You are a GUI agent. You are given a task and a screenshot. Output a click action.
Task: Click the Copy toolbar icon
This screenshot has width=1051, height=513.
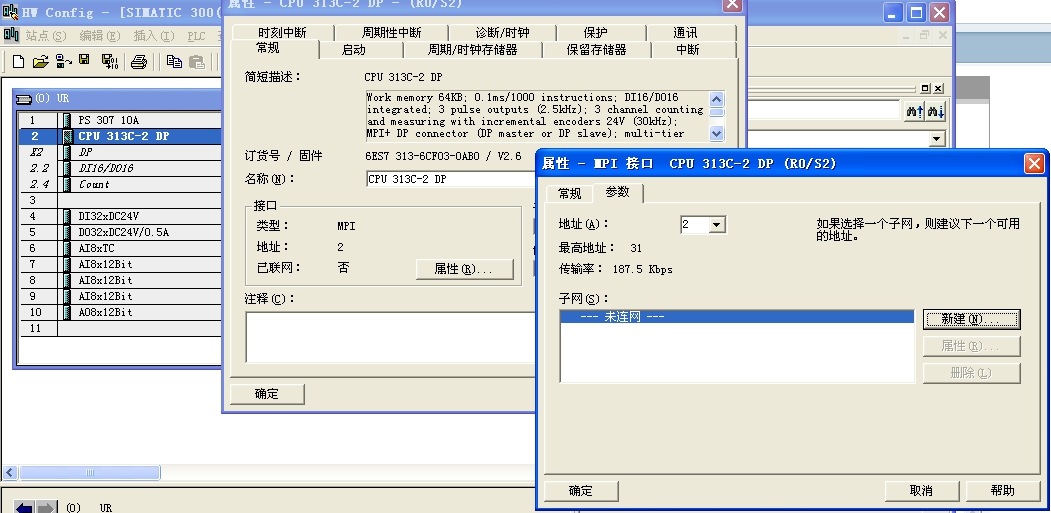point(174,62)
